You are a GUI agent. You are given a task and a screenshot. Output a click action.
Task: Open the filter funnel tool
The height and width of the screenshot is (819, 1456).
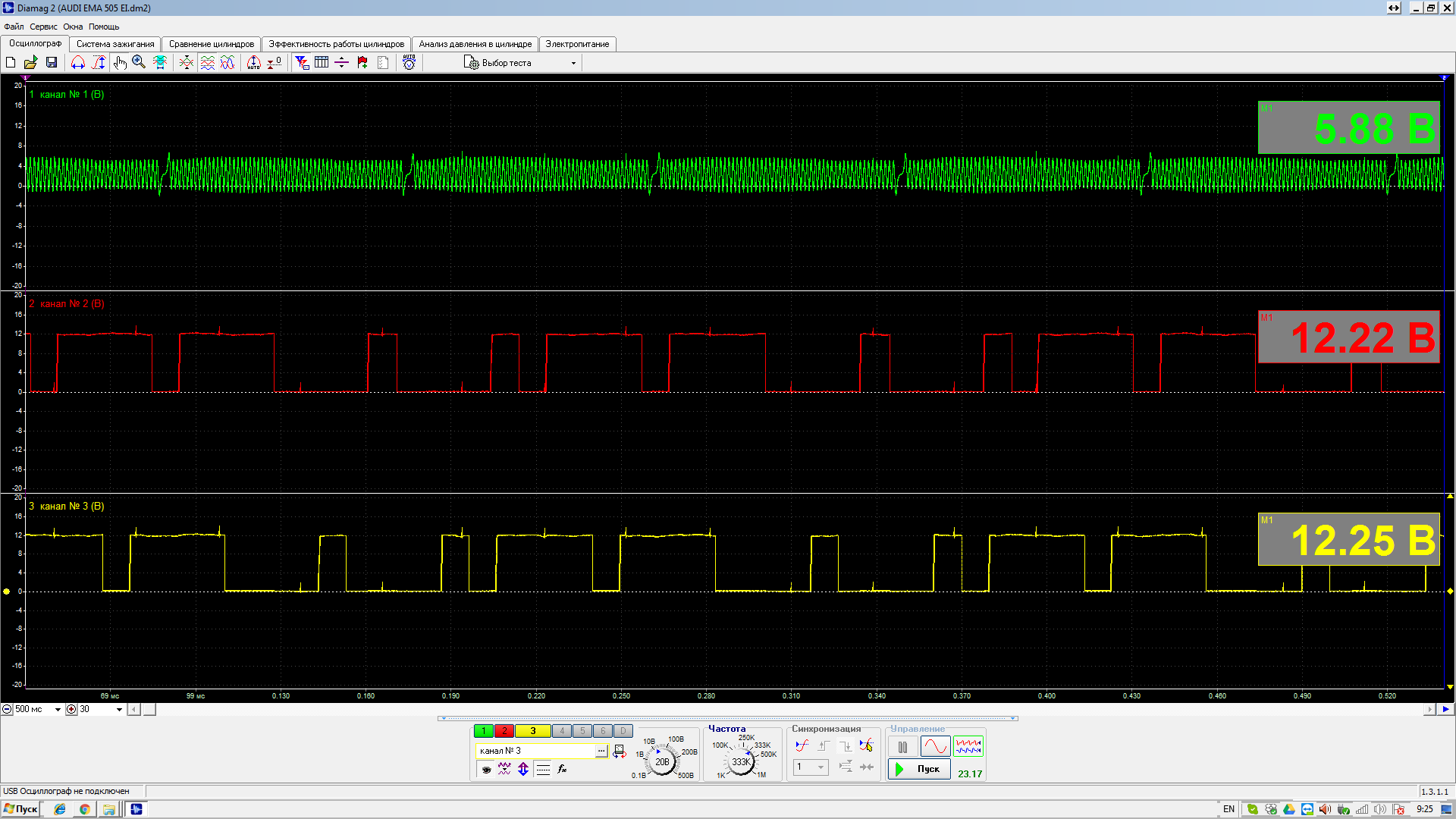pos(302,63)
